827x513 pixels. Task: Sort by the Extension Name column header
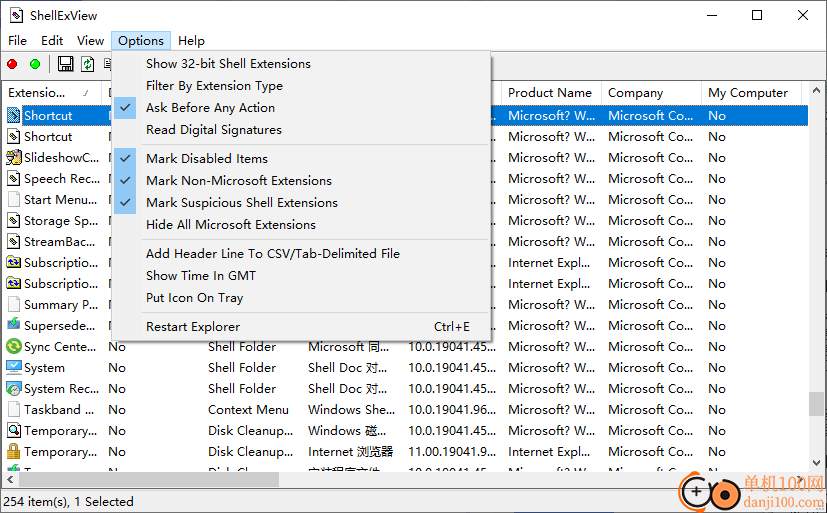click(52, 93)
